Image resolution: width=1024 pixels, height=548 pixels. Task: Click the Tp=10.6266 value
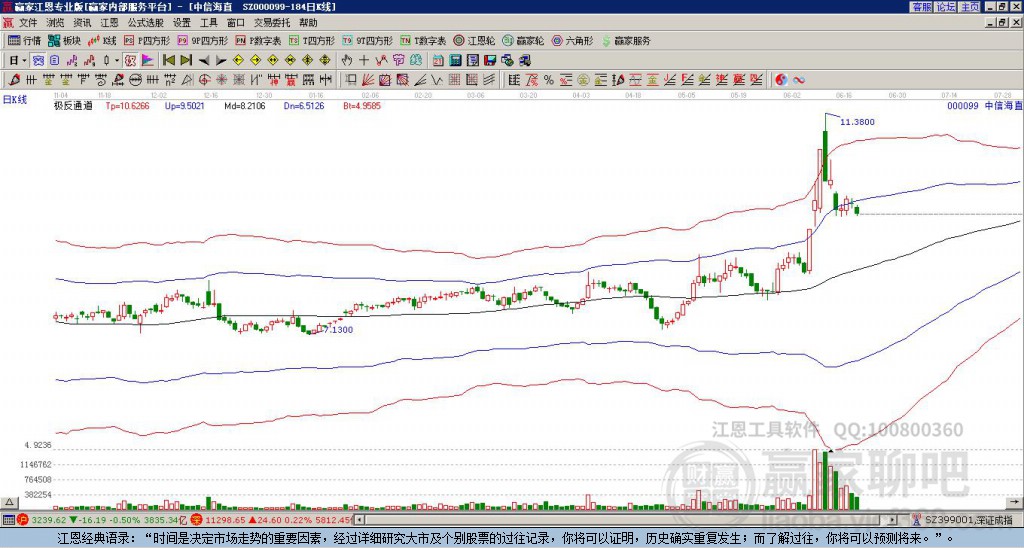[x=127, y=105]
